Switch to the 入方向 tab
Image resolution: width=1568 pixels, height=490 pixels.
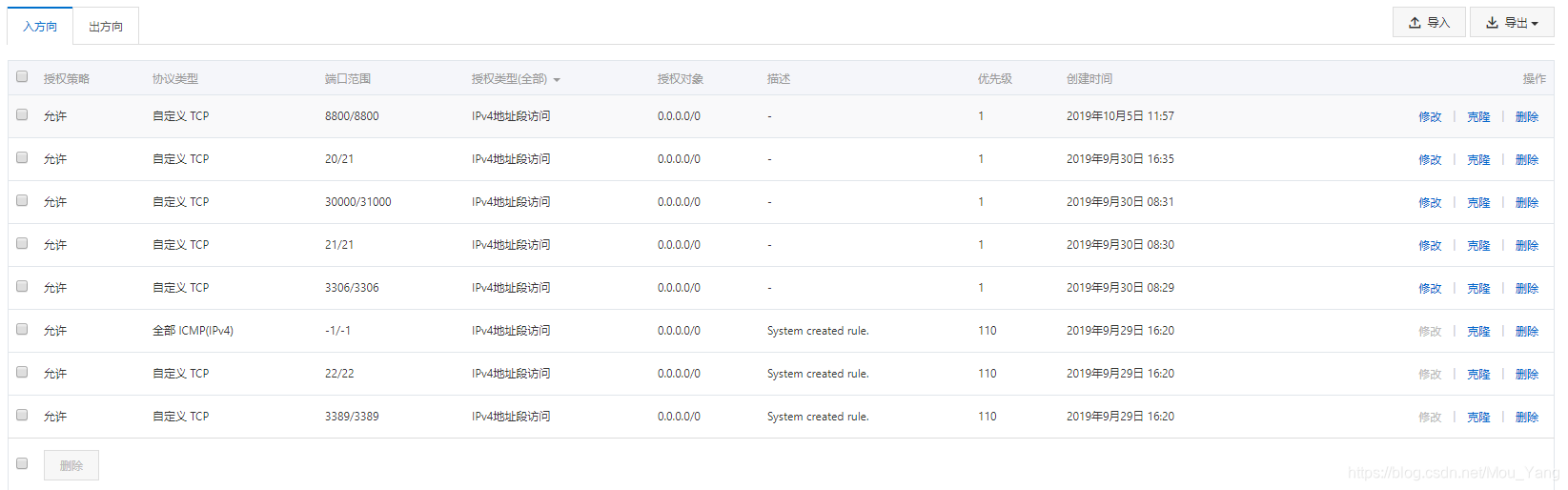[x=40, y=27]
